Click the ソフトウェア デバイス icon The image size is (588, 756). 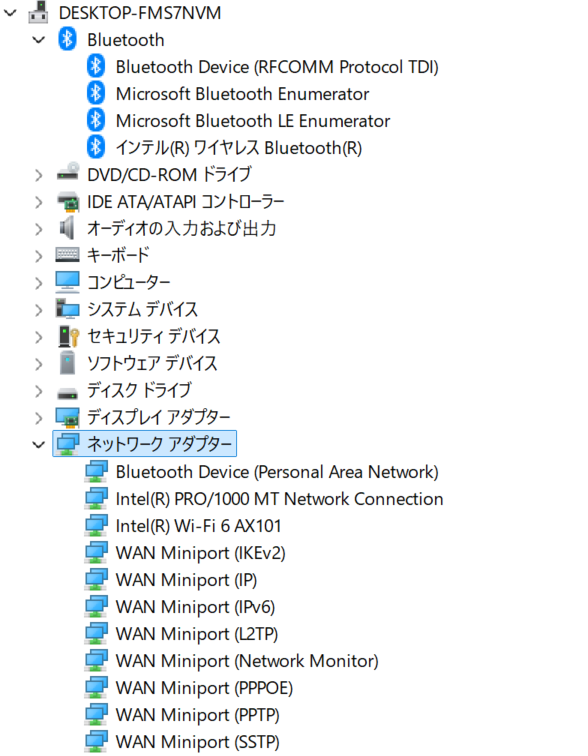(67, 363)
